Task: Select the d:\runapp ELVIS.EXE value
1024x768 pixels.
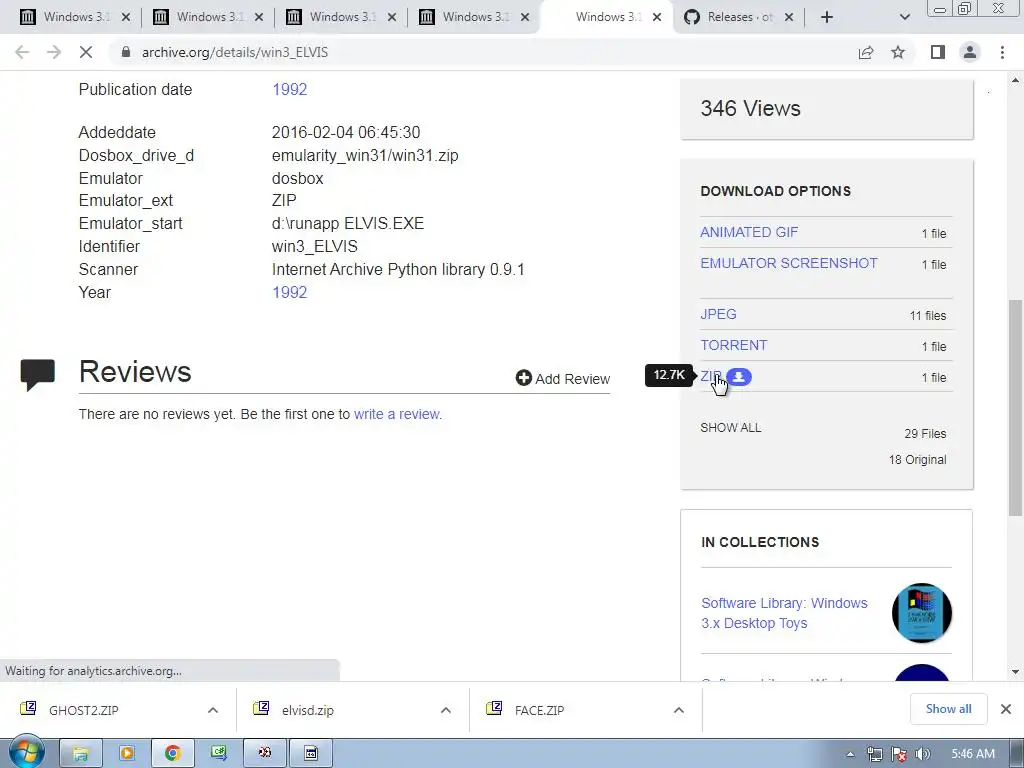Action: (347, 224)
